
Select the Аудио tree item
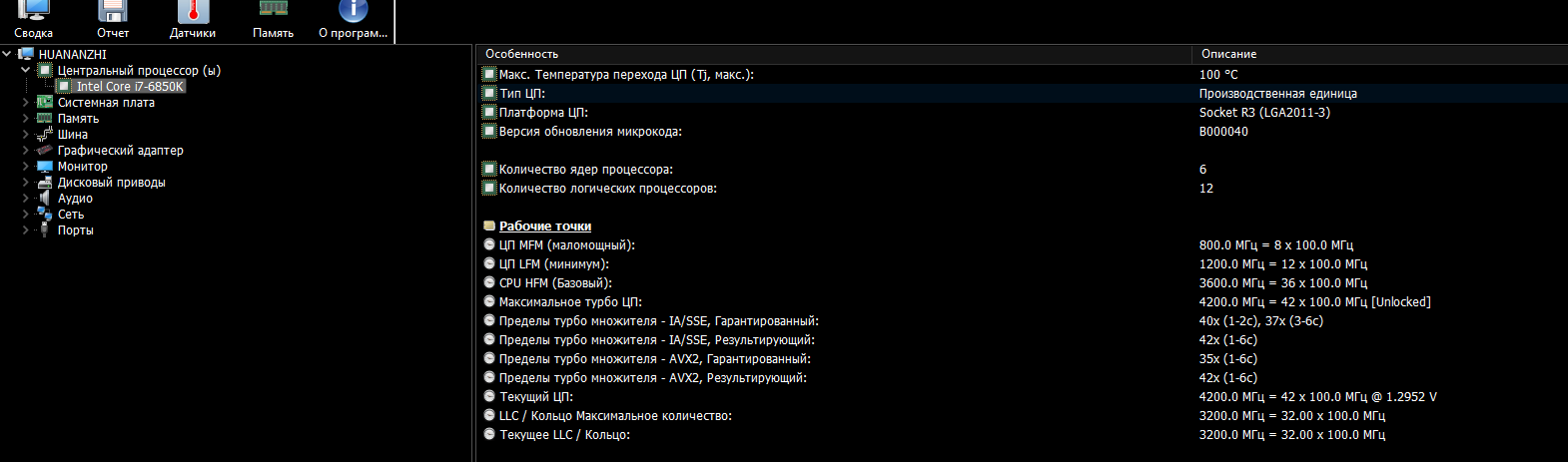[x=75, y=199]
